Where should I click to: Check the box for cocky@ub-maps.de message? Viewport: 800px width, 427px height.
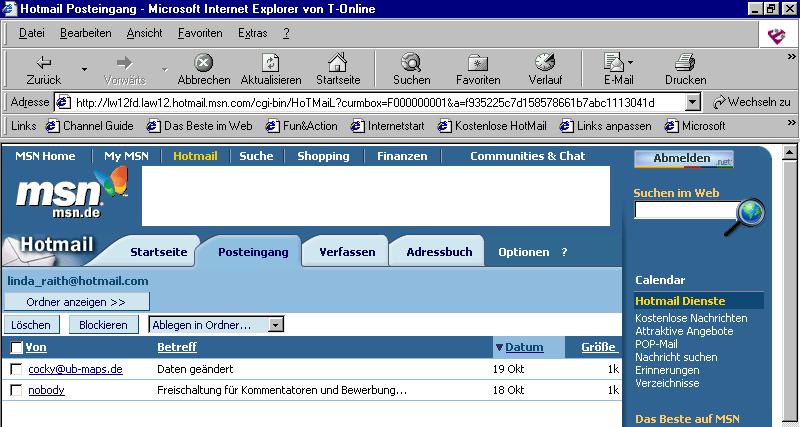pyautogui.click(x=16, y=369)
